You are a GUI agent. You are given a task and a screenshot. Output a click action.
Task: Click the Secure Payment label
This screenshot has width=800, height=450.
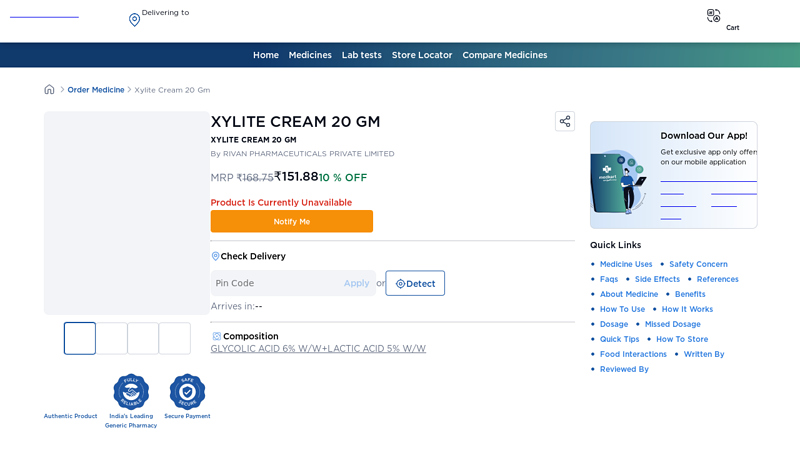[187, 416]
